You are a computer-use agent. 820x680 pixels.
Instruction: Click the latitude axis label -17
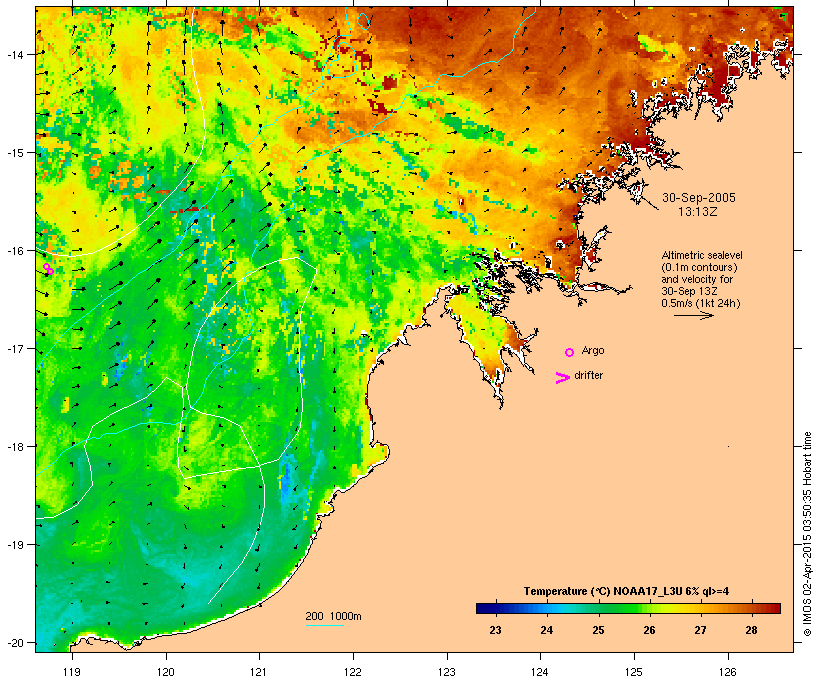tap(15, 348)
